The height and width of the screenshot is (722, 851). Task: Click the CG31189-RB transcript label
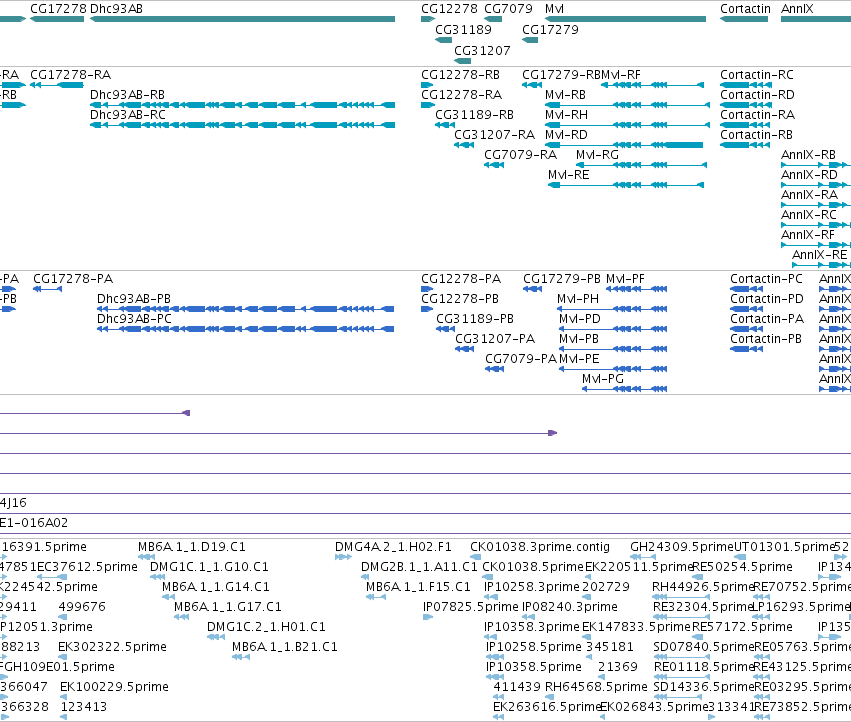point(474,115)
